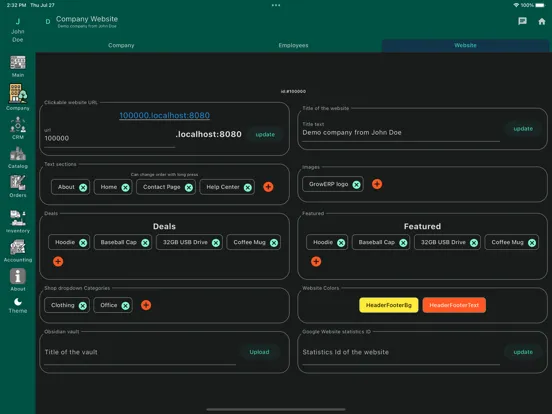The width and height of the screenshot is (552, 414).
Task: Add a product to Featured
Action: (316, 262)
